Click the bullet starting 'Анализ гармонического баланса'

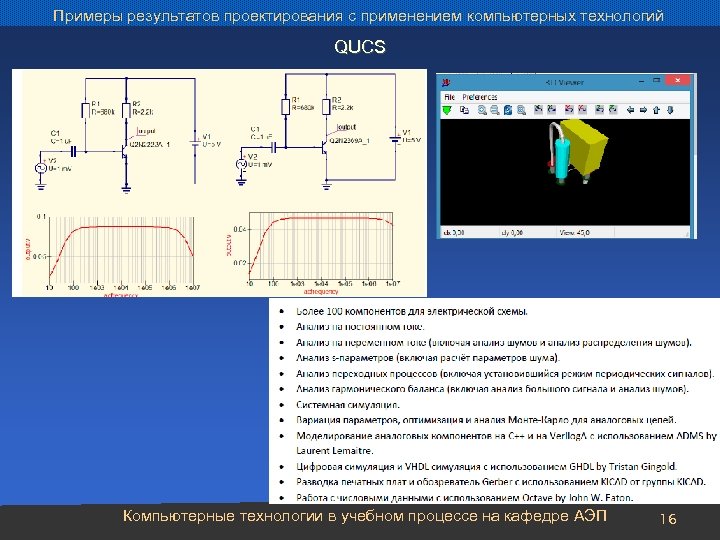point(492,389)
